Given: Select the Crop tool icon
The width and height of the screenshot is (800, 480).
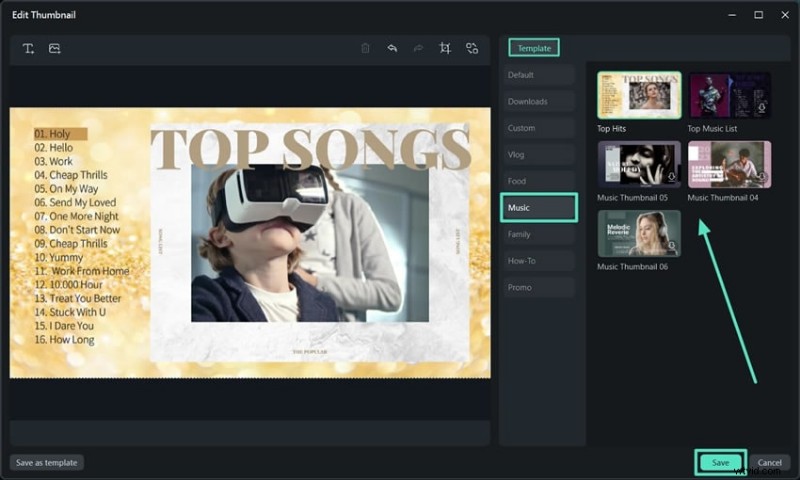Looking at the screenshot, I should point(445,48).
